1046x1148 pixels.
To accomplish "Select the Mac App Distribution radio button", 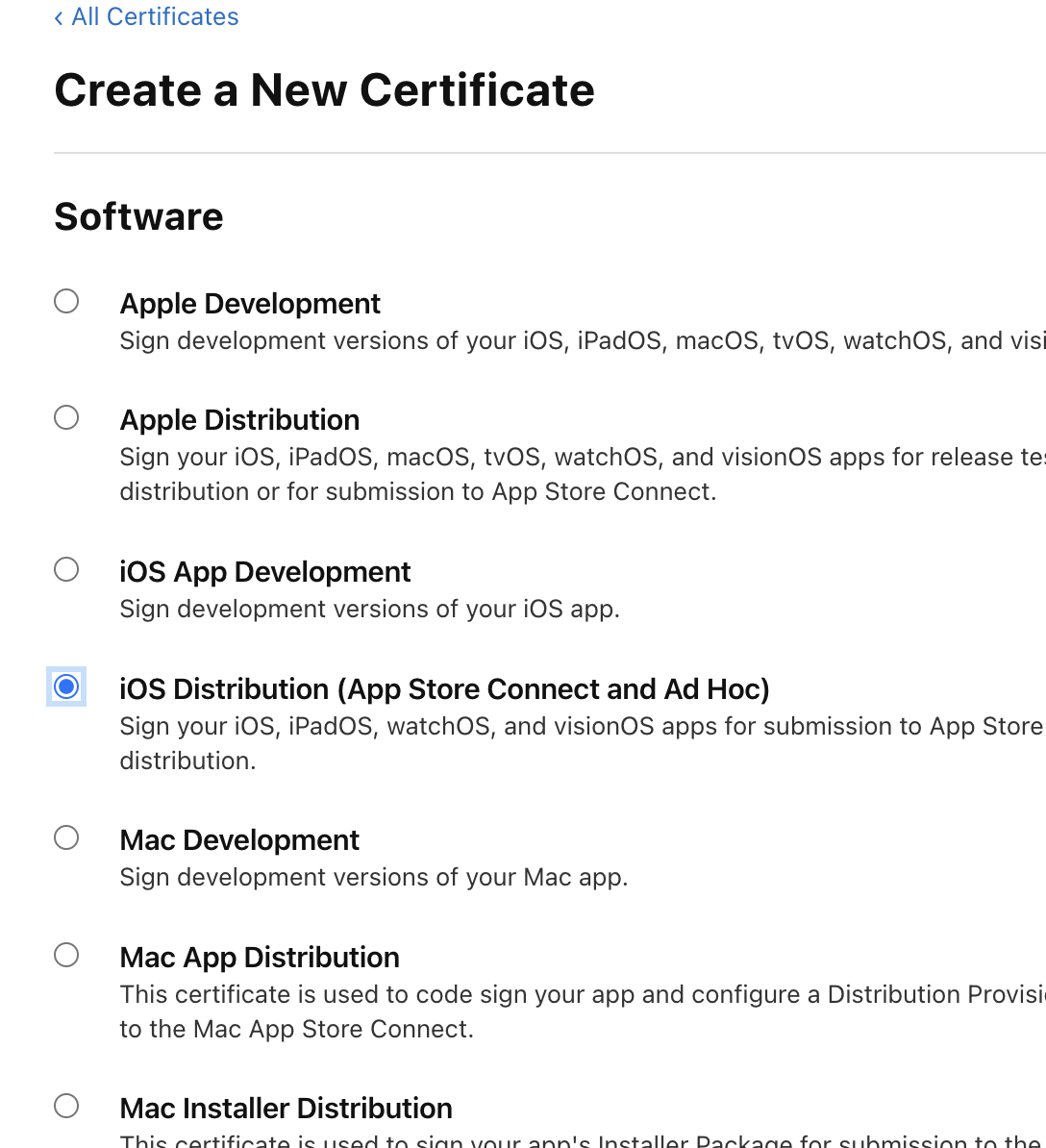I will tap(66, 955).
